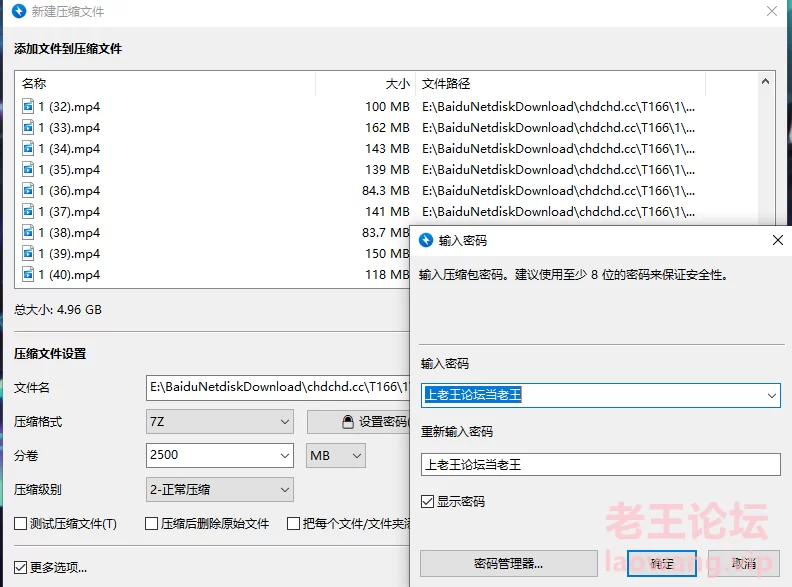Click 取消 in the password dialog

coord(744,563)
